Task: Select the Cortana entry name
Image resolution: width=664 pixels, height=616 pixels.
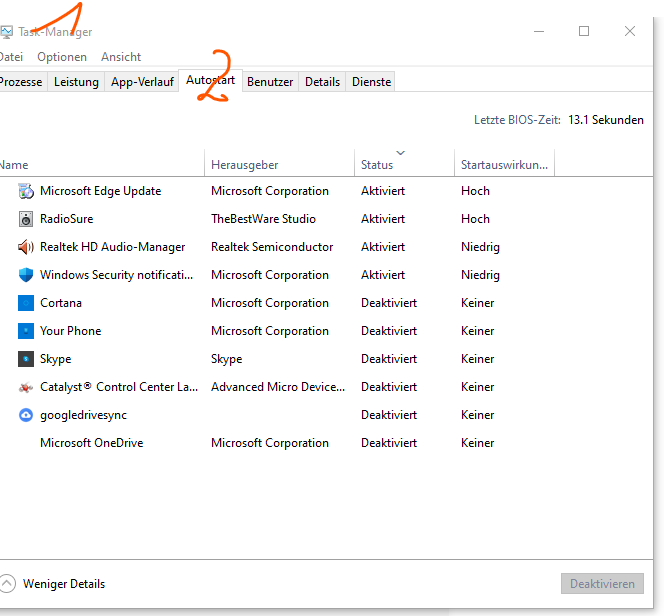Action: coord(61,303)
